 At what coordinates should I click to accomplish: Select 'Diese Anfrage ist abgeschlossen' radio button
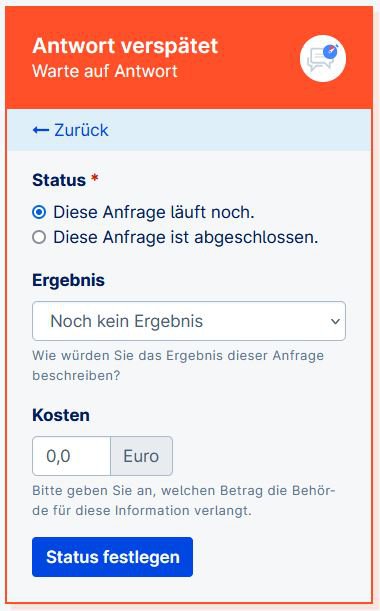coord(39,237)
